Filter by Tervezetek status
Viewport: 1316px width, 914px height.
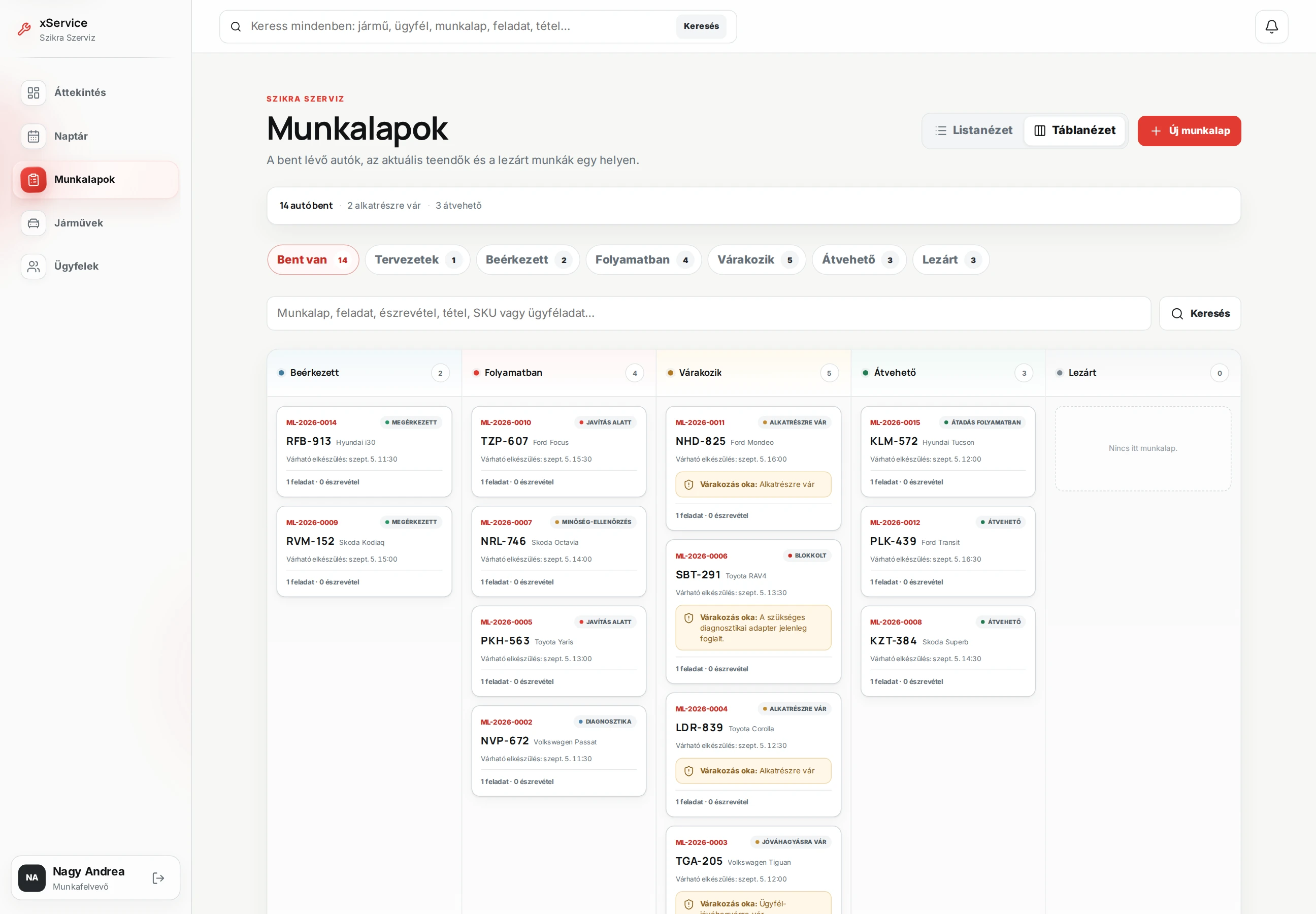tap(417, 260)
